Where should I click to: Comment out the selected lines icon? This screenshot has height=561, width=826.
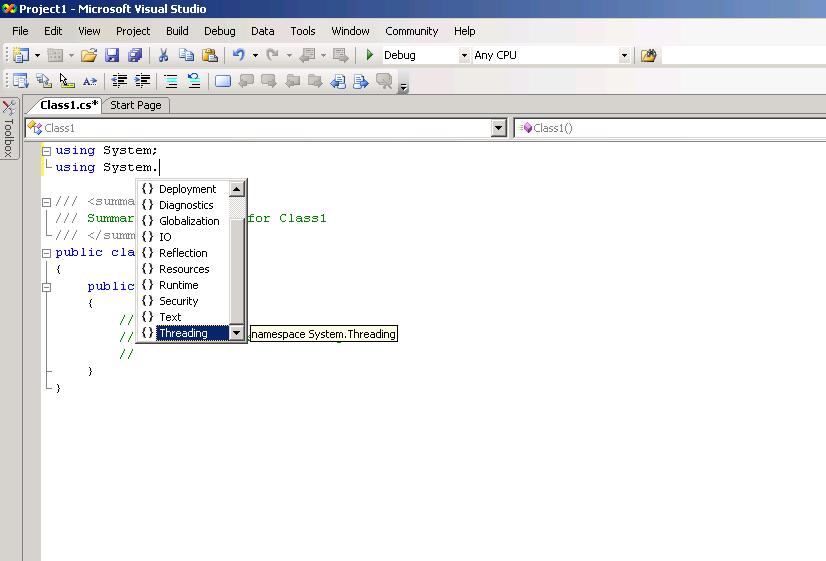click(x=171, y=81)
